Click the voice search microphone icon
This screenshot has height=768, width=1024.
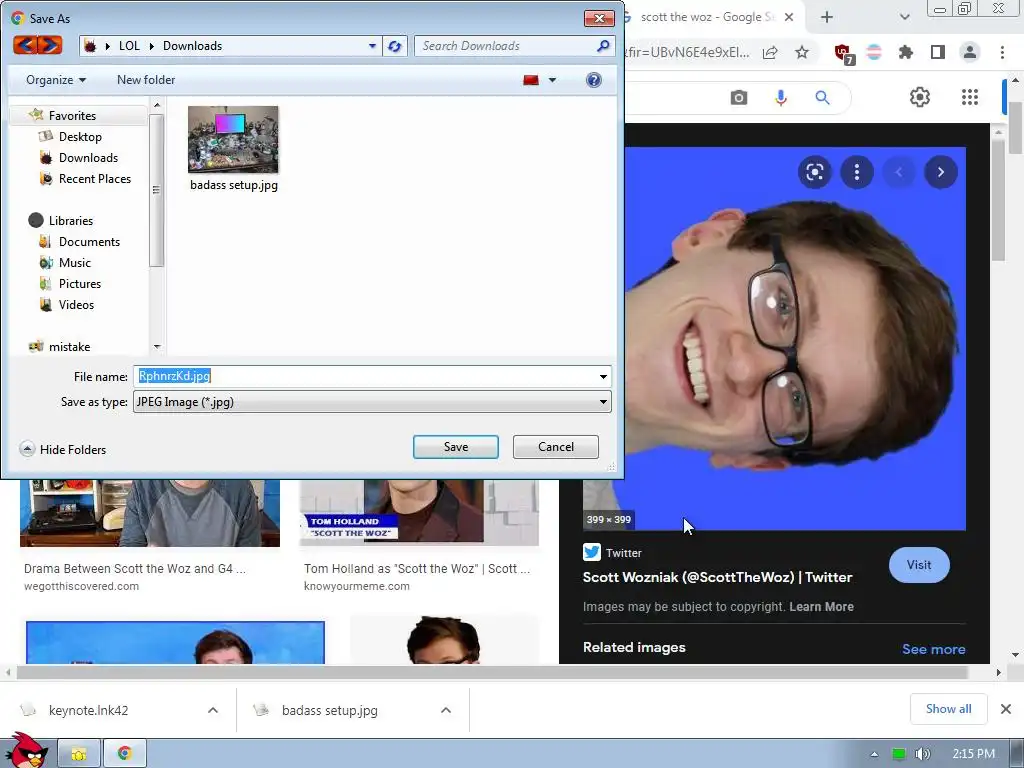pos(780,98)
